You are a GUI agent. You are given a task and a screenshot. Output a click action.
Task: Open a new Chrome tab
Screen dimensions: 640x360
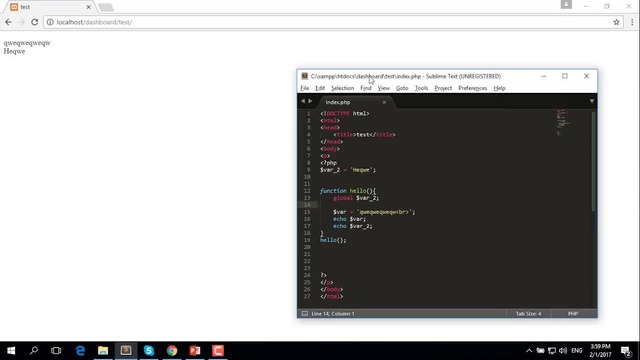(x=106, y=7)
